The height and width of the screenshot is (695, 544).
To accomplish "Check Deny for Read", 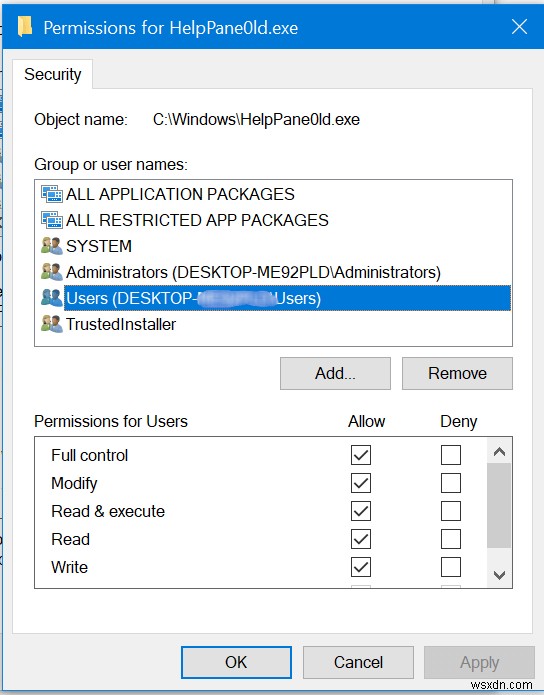I will [451, 539].
